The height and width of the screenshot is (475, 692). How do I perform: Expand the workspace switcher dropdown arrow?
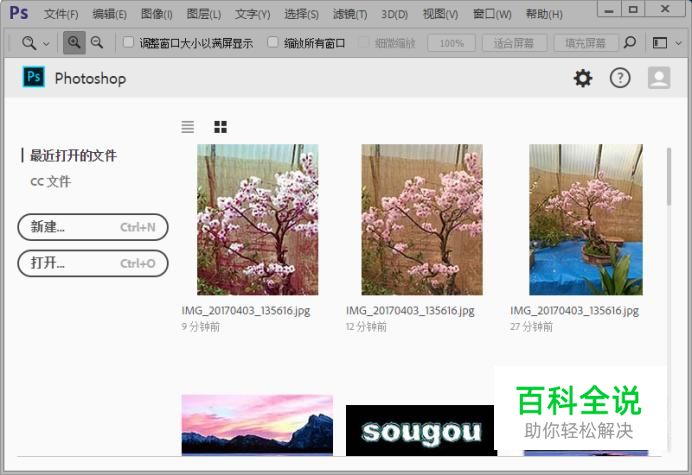[x=679, y=43]
